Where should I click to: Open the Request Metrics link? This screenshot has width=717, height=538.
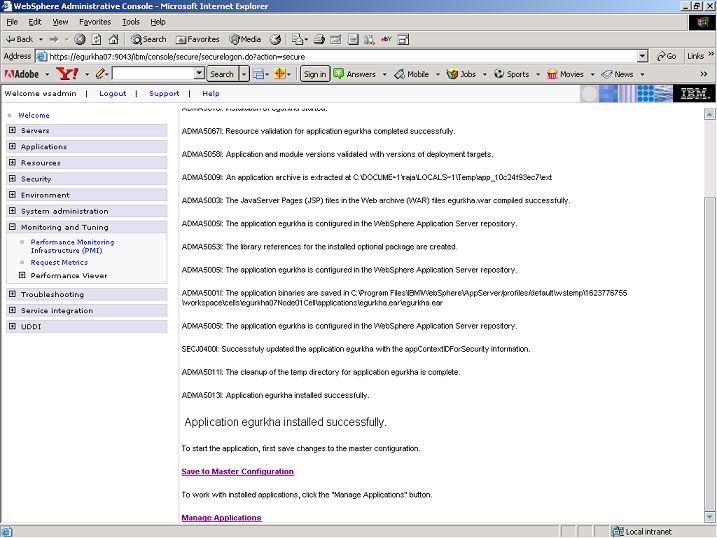[x=59, y=262]
